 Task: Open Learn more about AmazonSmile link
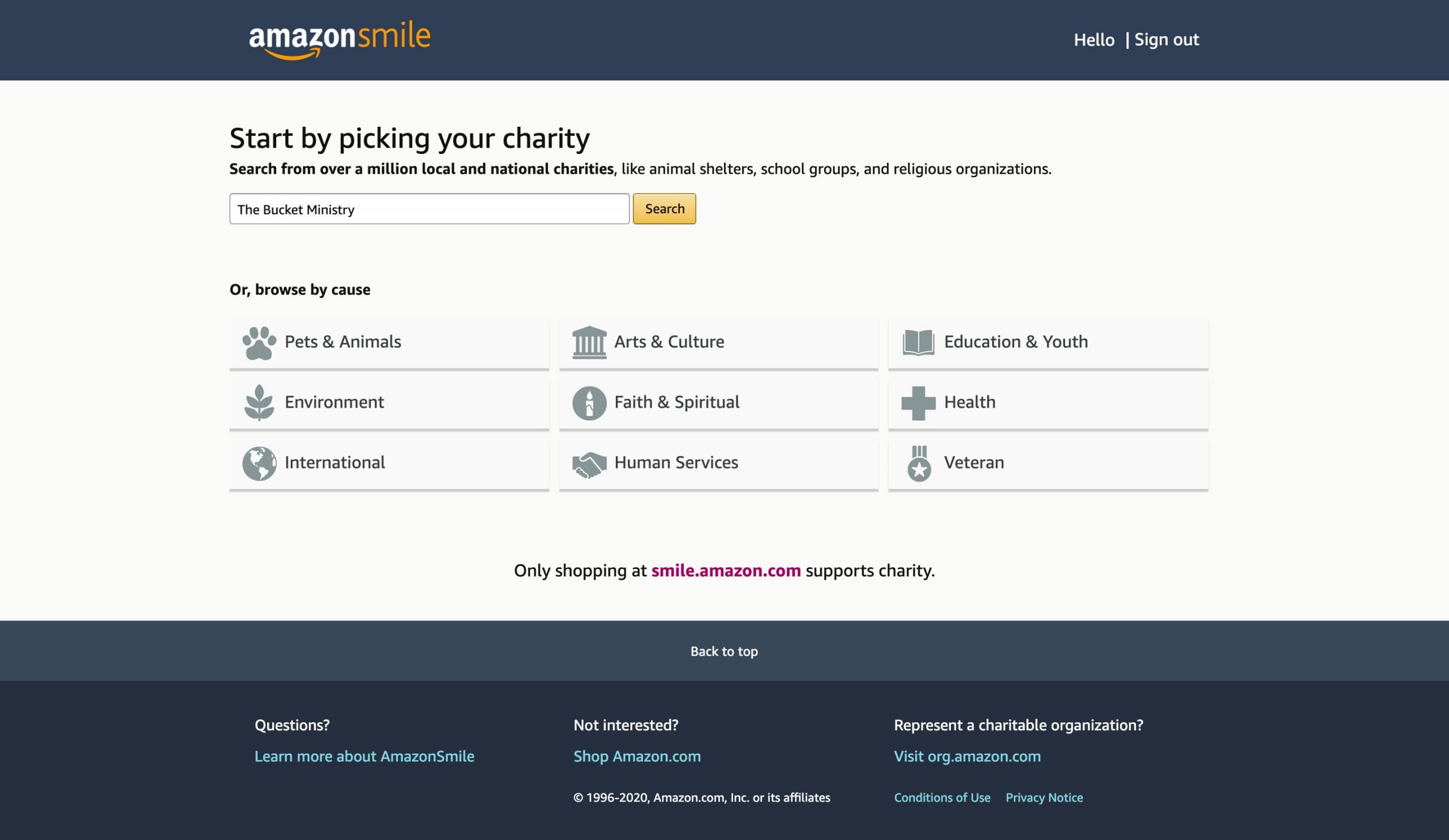click(364, 756)
